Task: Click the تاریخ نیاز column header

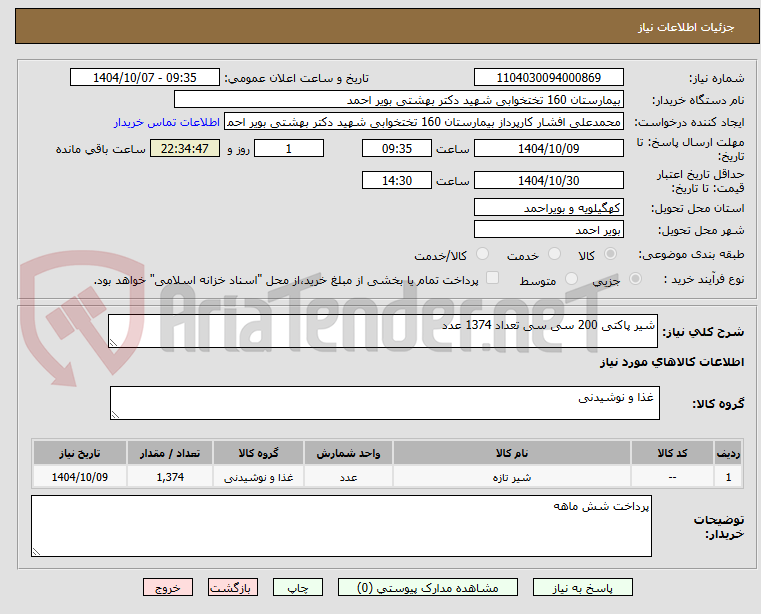Action: pyautogui.click(x=80, y=453)
